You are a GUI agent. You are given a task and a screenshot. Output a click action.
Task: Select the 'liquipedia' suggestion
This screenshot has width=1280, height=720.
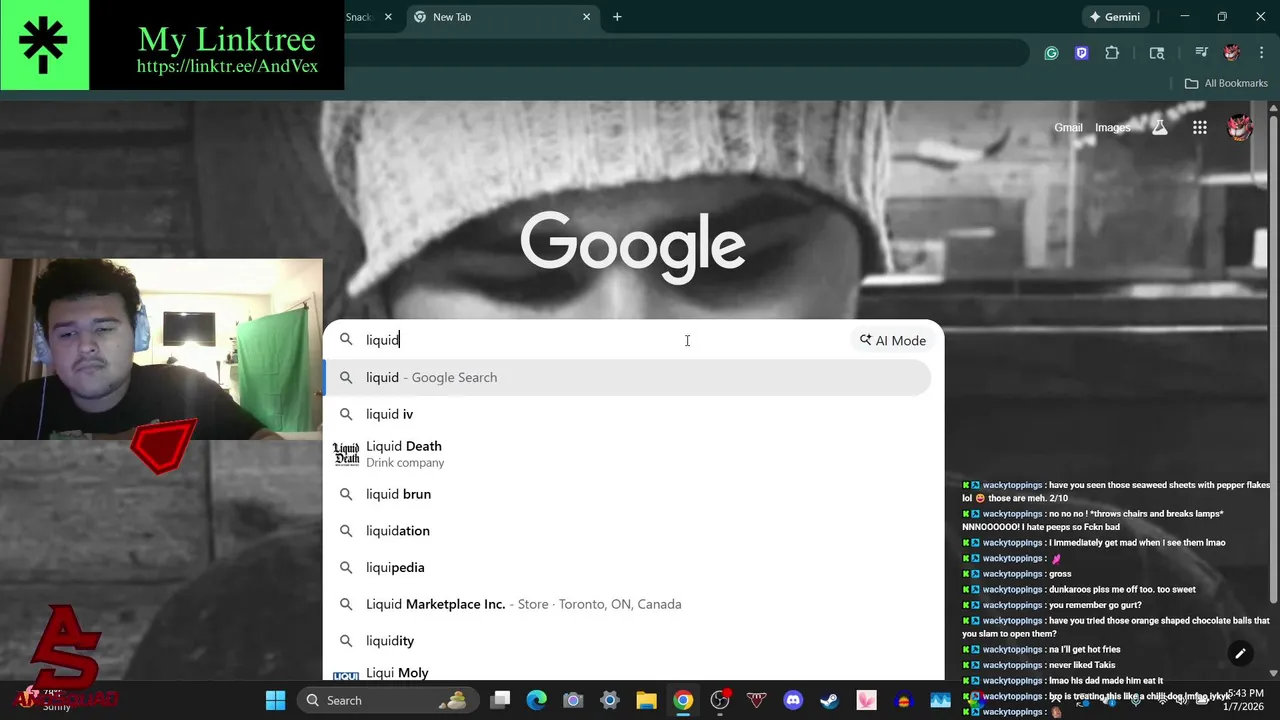coord(628,567)
